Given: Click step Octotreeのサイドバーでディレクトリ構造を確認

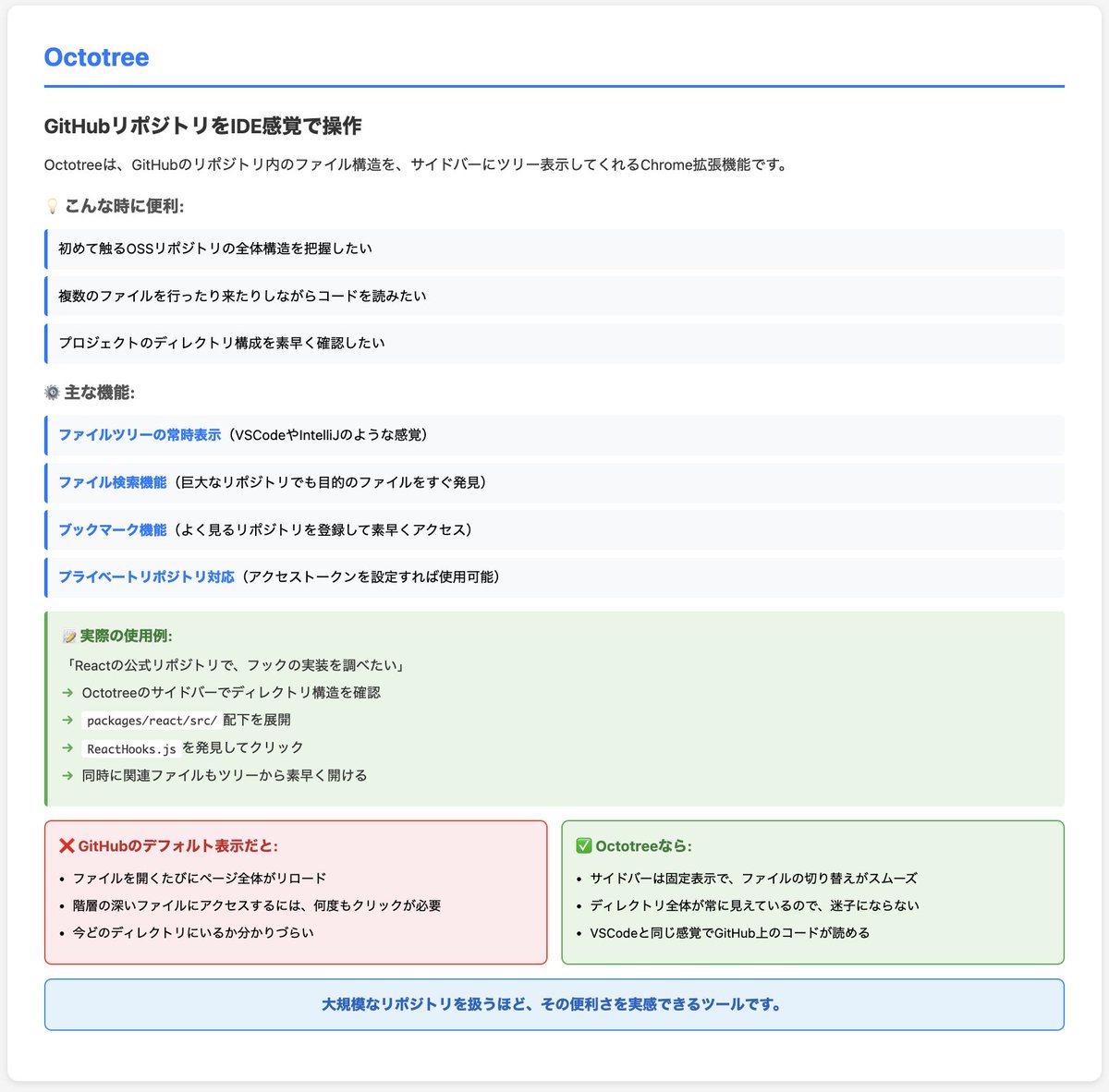Looking at the screenshot, I should click(231, 693).
